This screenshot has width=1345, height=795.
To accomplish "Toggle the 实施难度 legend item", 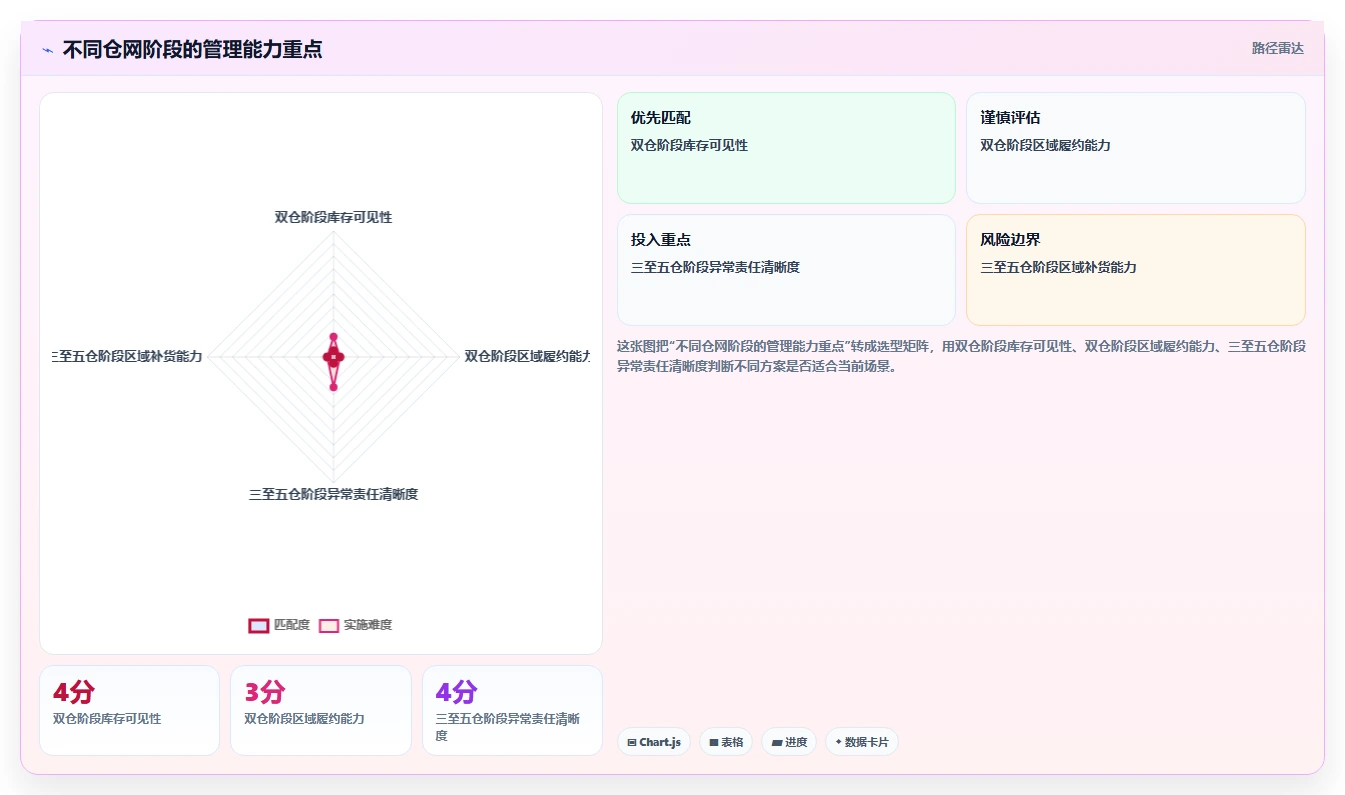I will (355, 625).
